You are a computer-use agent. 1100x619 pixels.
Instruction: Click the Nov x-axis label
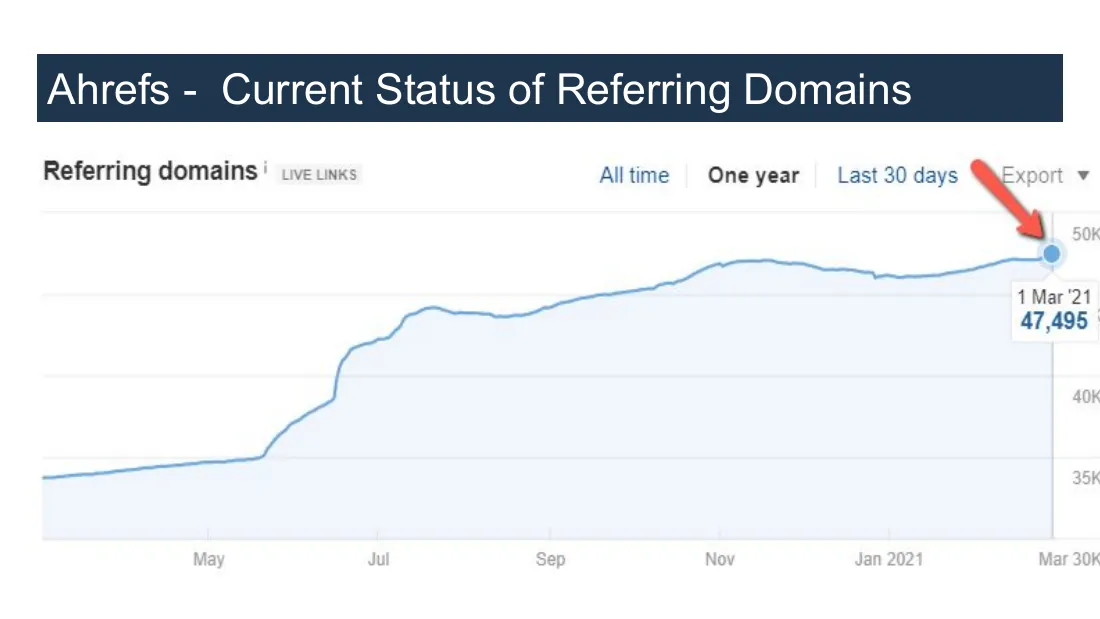[x=720, y=559]
